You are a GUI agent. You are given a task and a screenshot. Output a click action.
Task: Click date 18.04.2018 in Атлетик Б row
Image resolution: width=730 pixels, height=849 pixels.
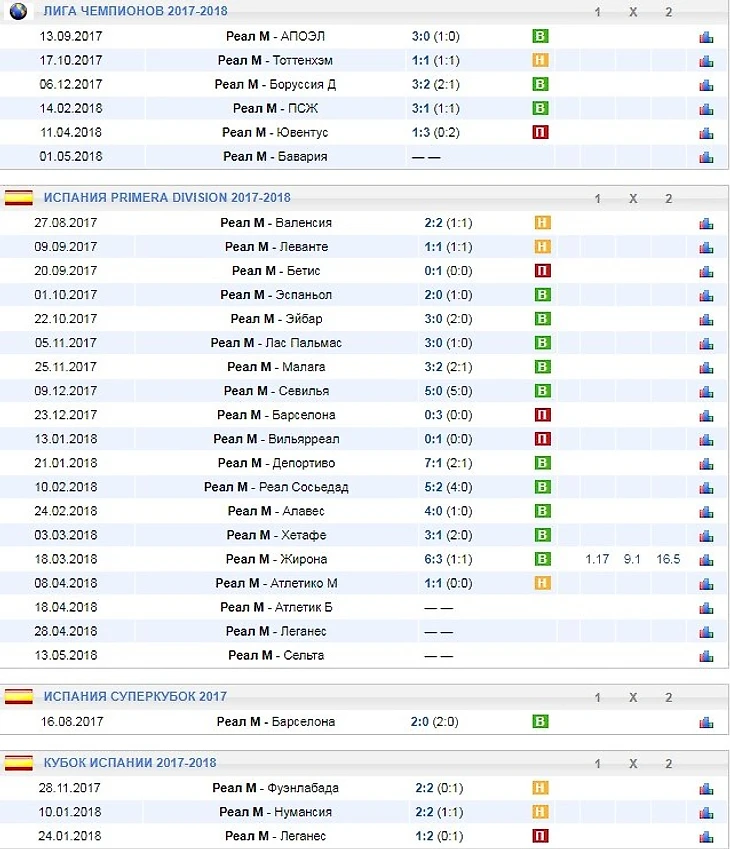coord(66,607)
